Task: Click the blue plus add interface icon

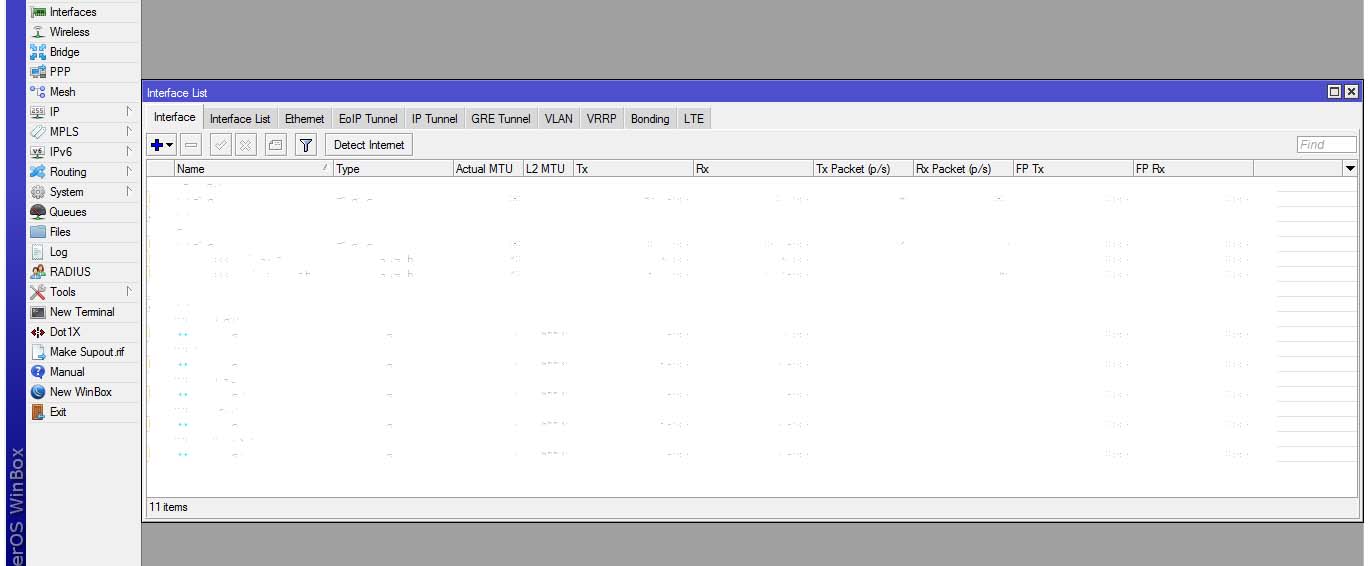Action: (x=157, y=145)
